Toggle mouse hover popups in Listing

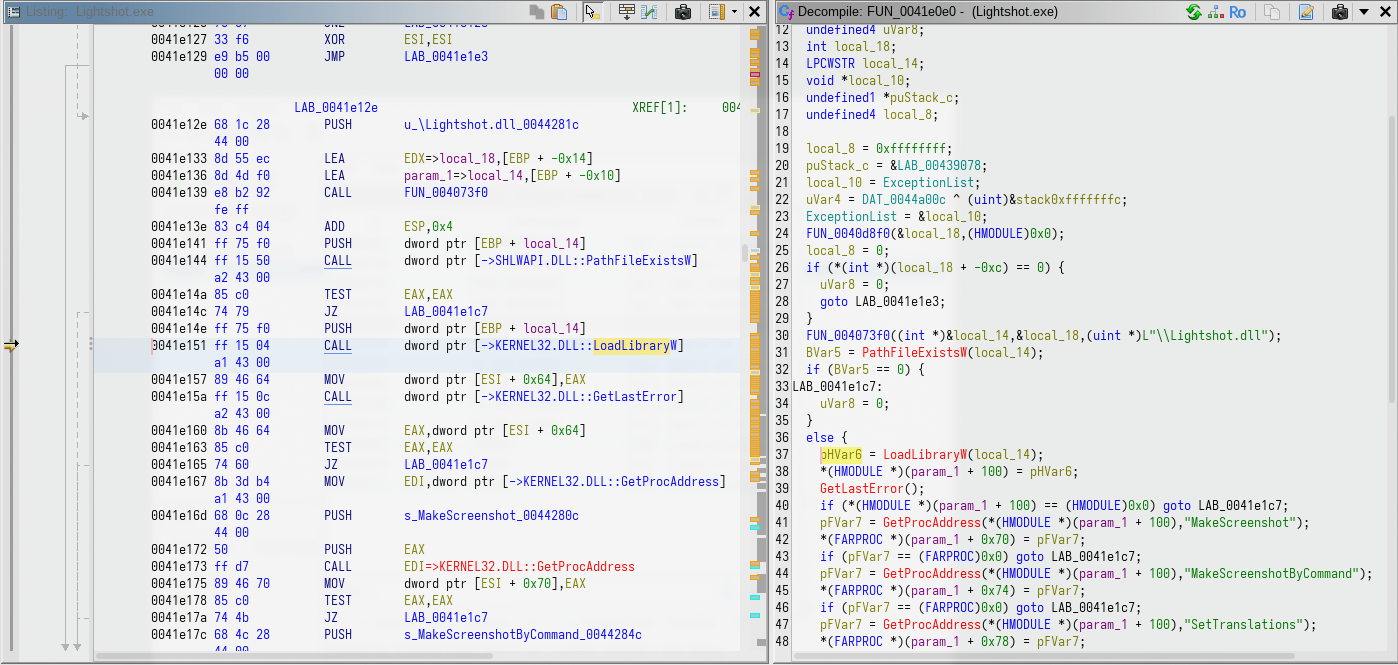click(x=592, y=12)
